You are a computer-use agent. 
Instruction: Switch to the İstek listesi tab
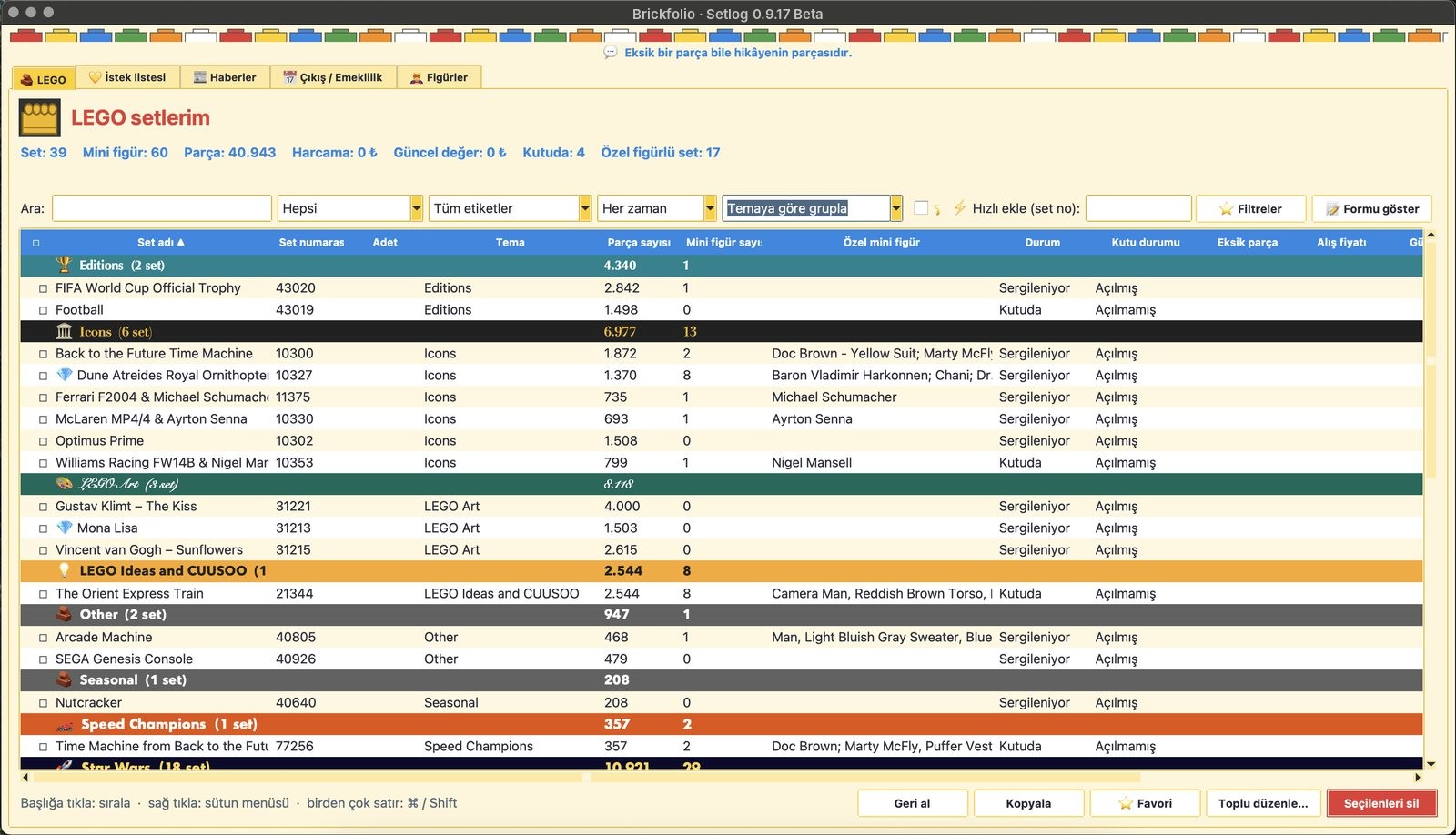[x=127, y=77]
